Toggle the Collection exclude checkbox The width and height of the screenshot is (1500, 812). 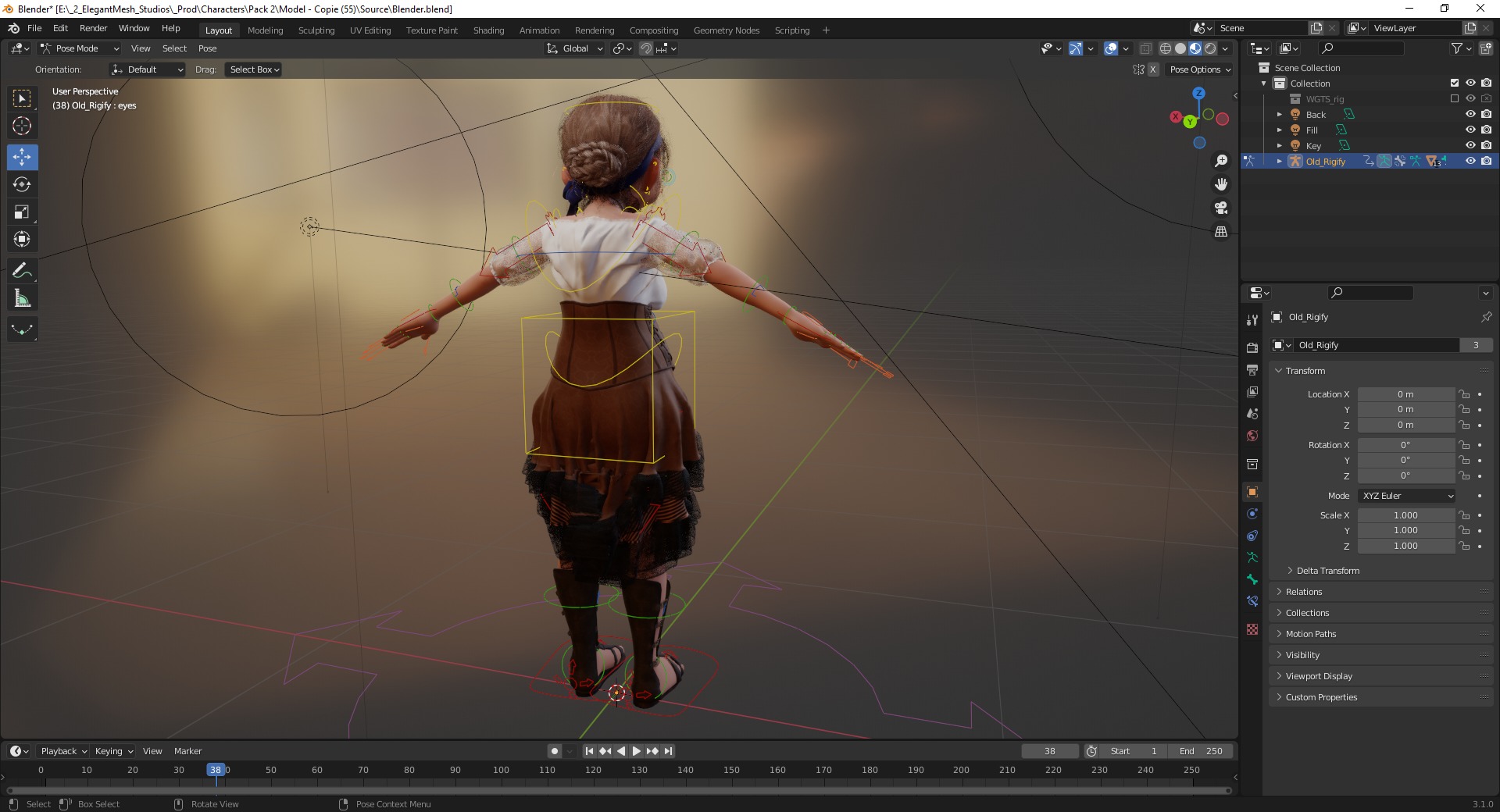point(1454,83)
